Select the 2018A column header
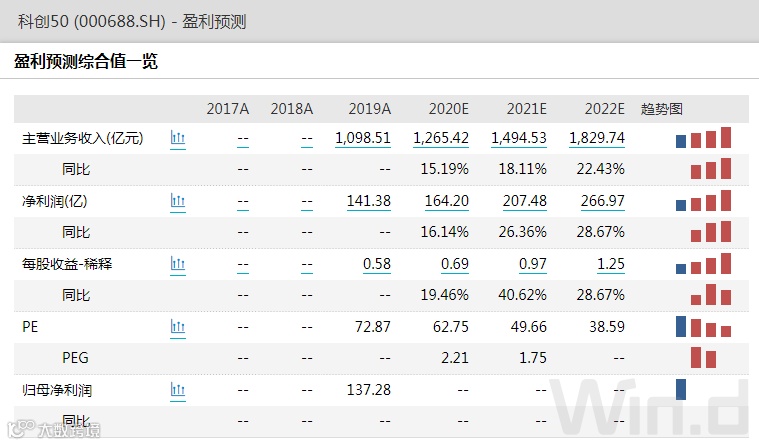759x445 pixels. pyautogui.click(x=291, y=108)
